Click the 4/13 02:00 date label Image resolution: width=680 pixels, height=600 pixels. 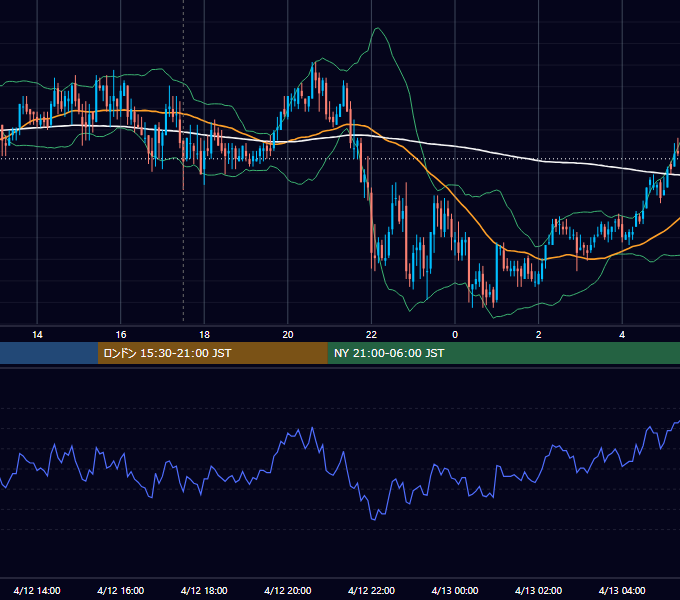pyautogui.click(x=538, y=590)
